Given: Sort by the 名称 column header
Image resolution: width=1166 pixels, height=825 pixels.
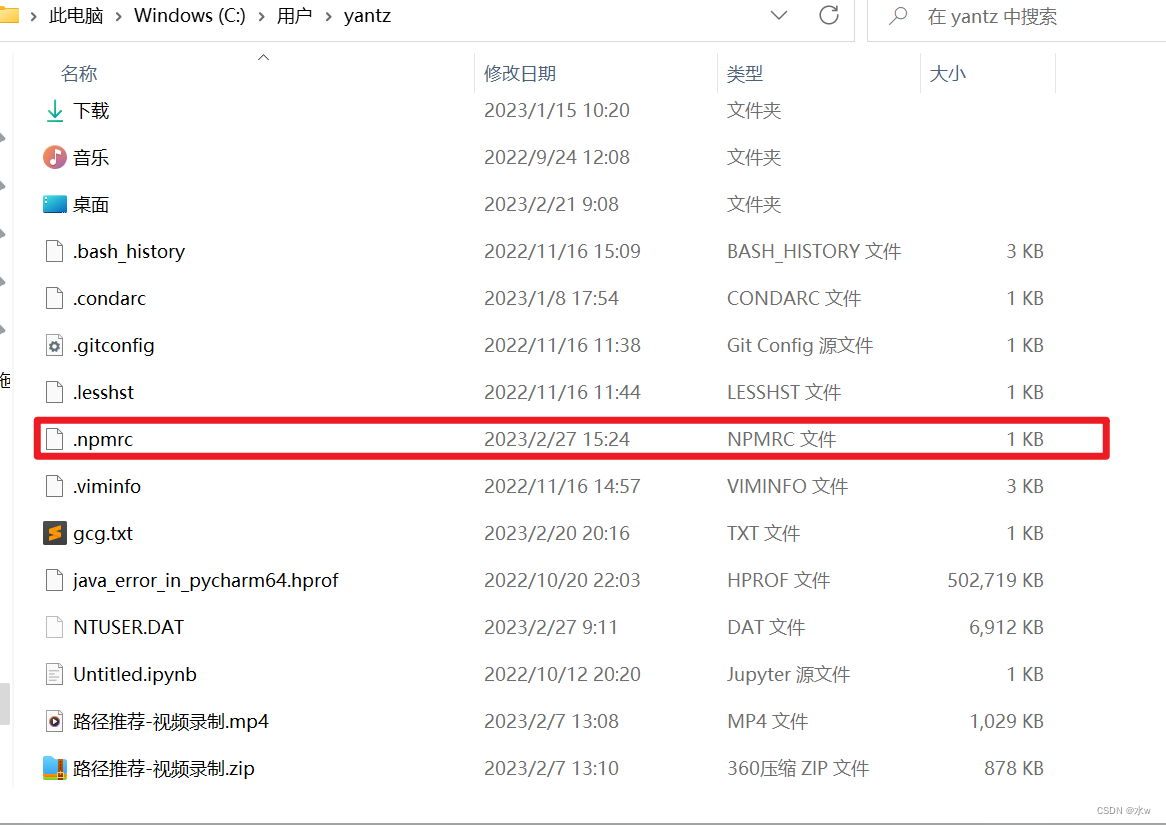Looking at the screenshot, I should pyautogui.click(x=79, y=74).
